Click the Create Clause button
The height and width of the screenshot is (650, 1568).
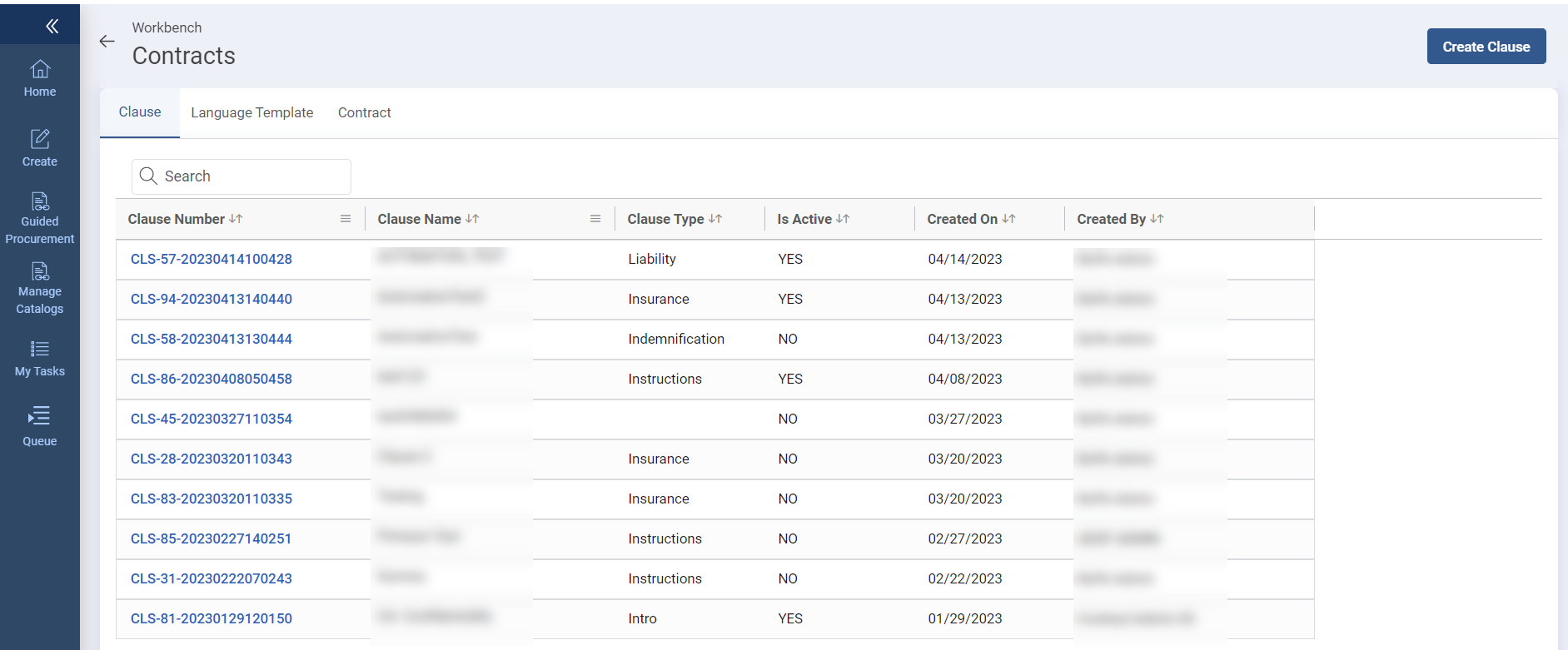click(1486, 47)
